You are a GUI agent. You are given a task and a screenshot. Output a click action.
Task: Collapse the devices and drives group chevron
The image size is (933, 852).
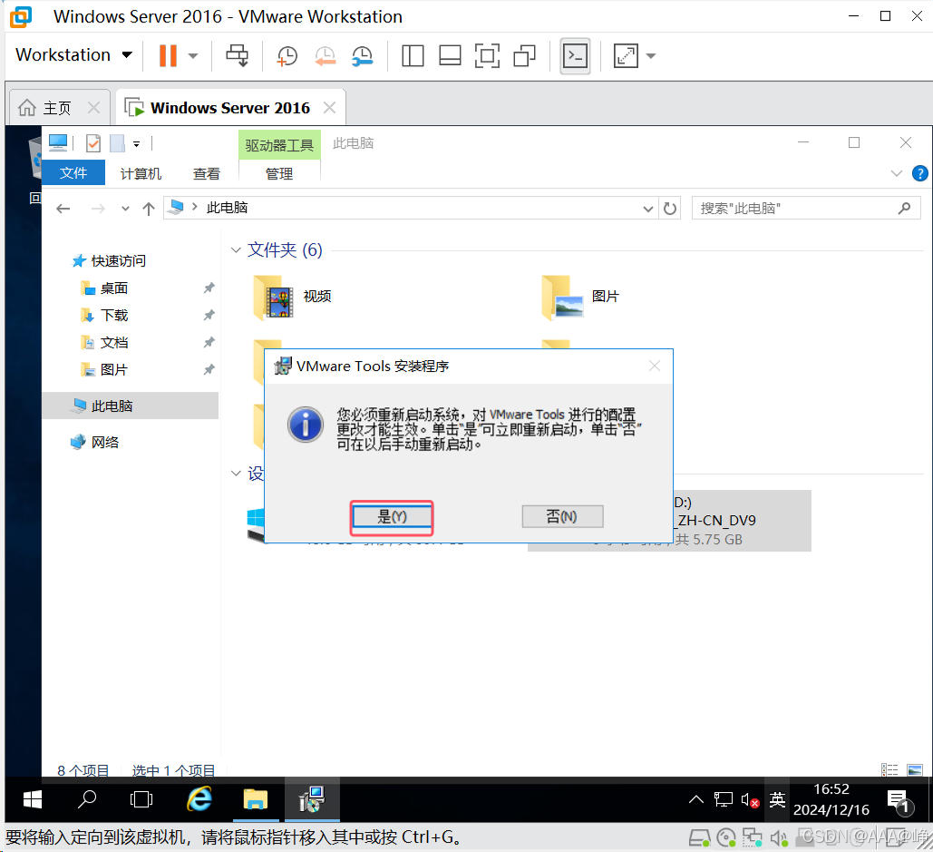click(x=236, y=473)
